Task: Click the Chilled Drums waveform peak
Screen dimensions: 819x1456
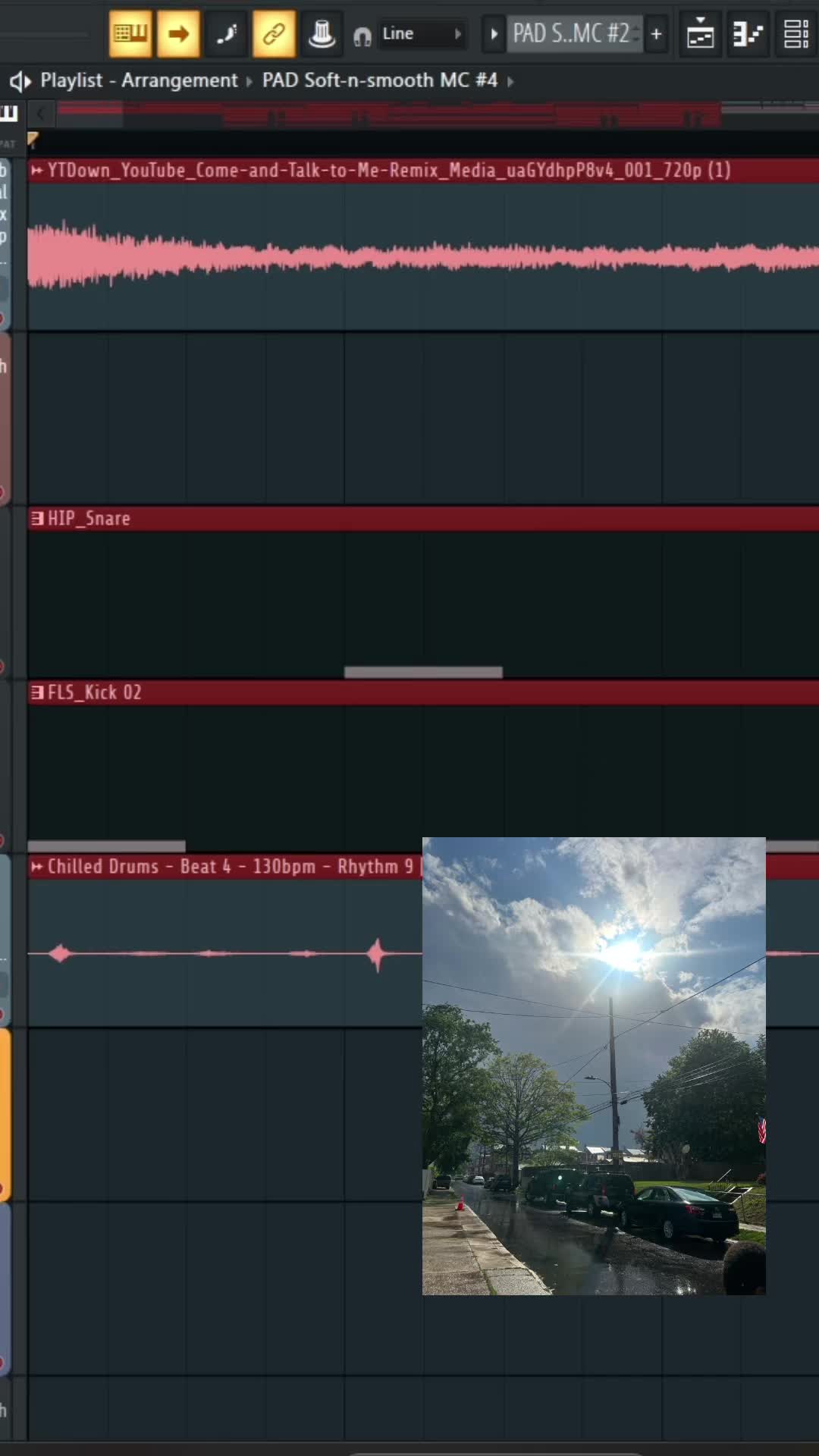Action: [x=378, y=954]
